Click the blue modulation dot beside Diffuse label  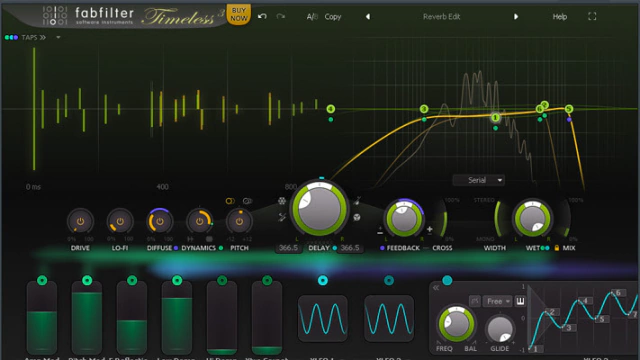pos(176,248)
